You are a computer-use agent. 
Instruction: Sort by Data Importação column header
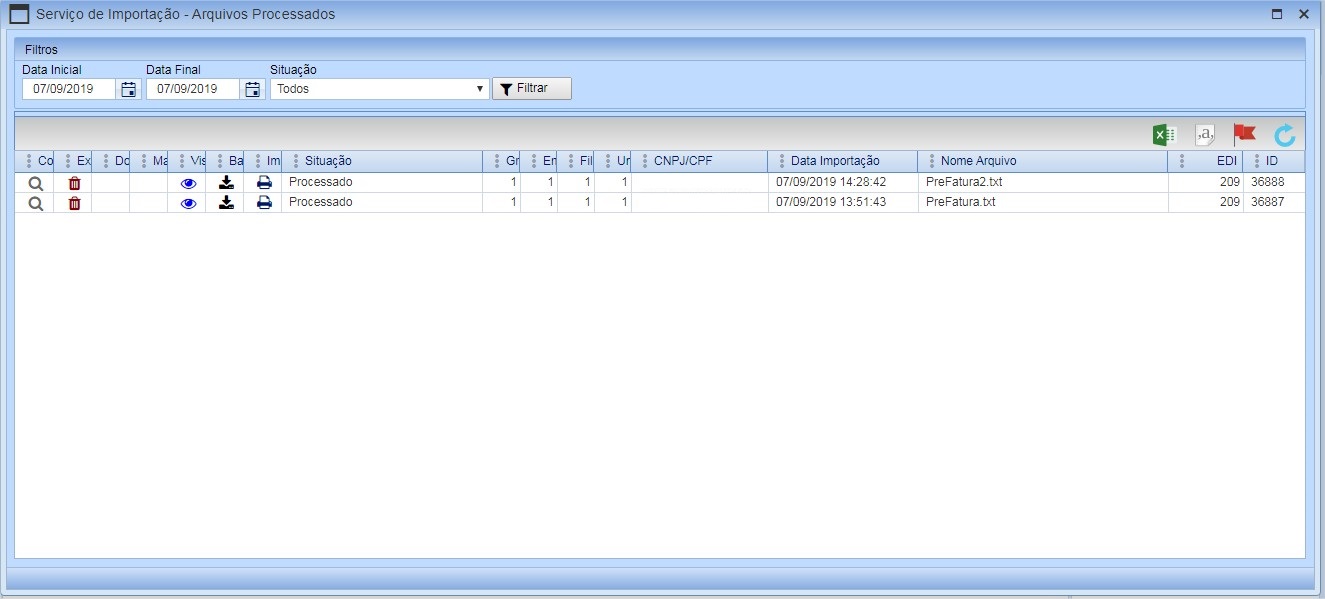coord(834,161)
